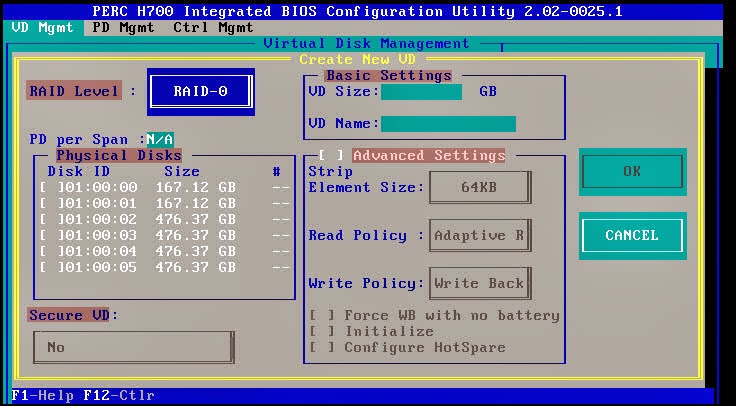This screenshot has width=736, height=406.
Task: Check the box for disk 01:00:03
Action: coord(51,236)
